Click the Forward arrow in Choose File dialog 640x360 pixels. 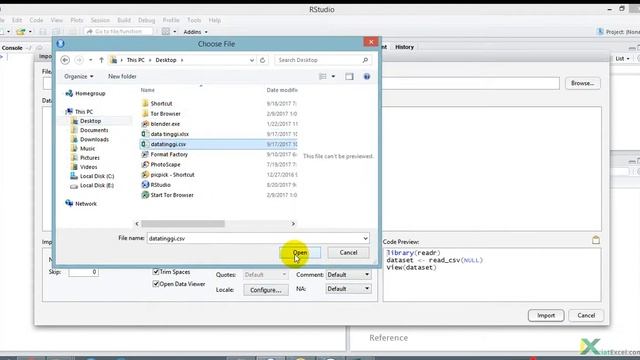(79, 60)
